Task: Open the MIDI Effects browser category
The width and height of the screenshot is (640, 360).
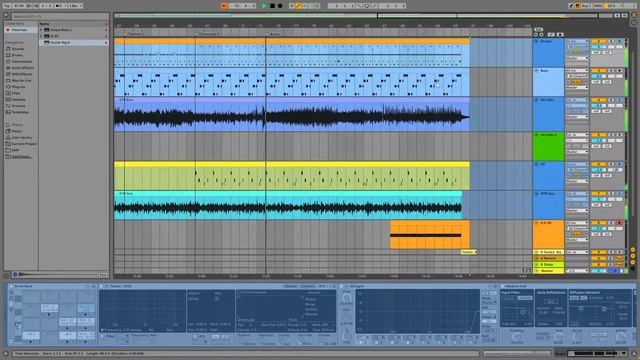Action: [x=22, y=74]
